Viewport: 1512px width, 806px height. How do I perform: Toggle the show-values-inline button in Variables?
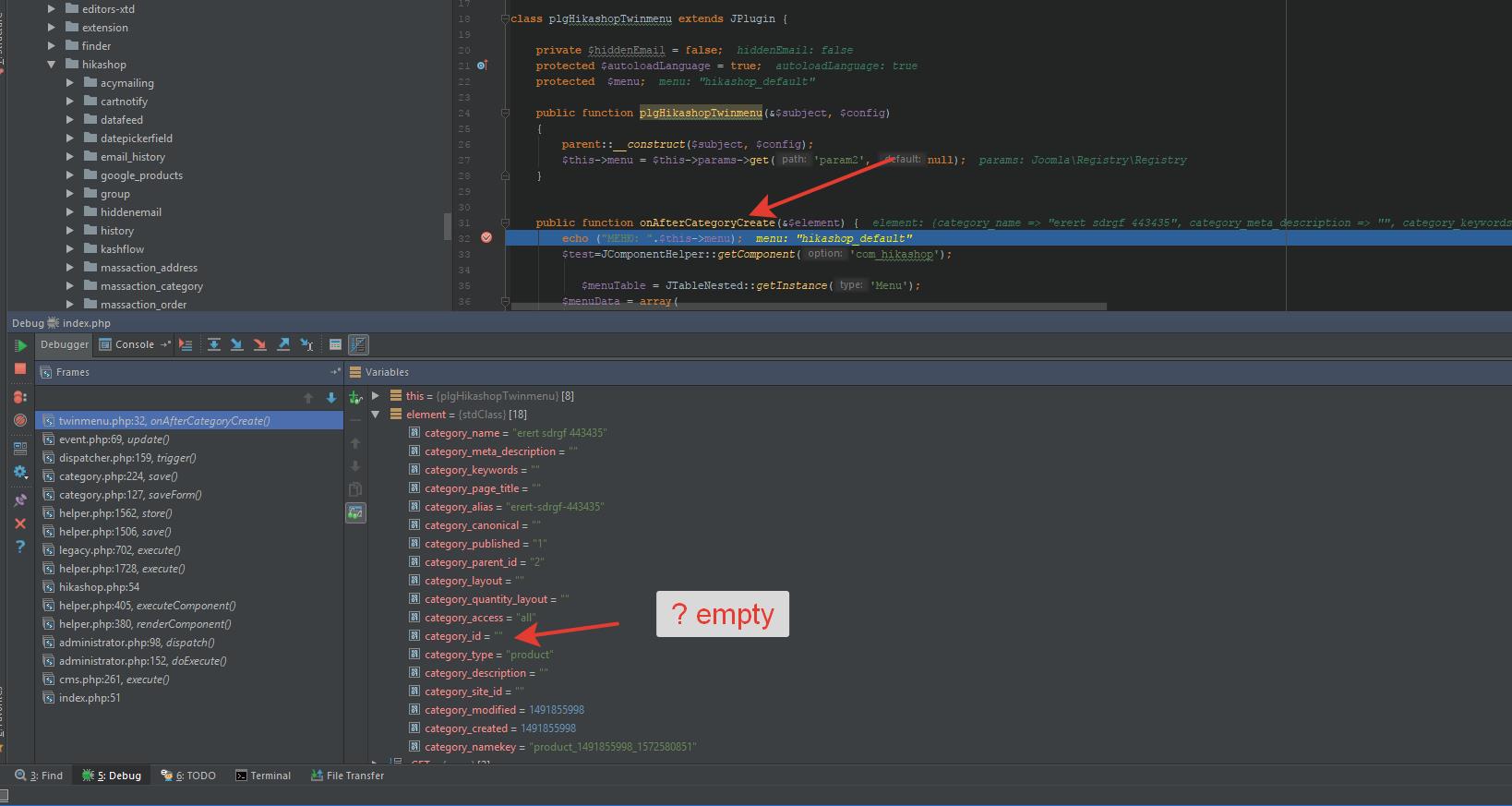[355, 512]
